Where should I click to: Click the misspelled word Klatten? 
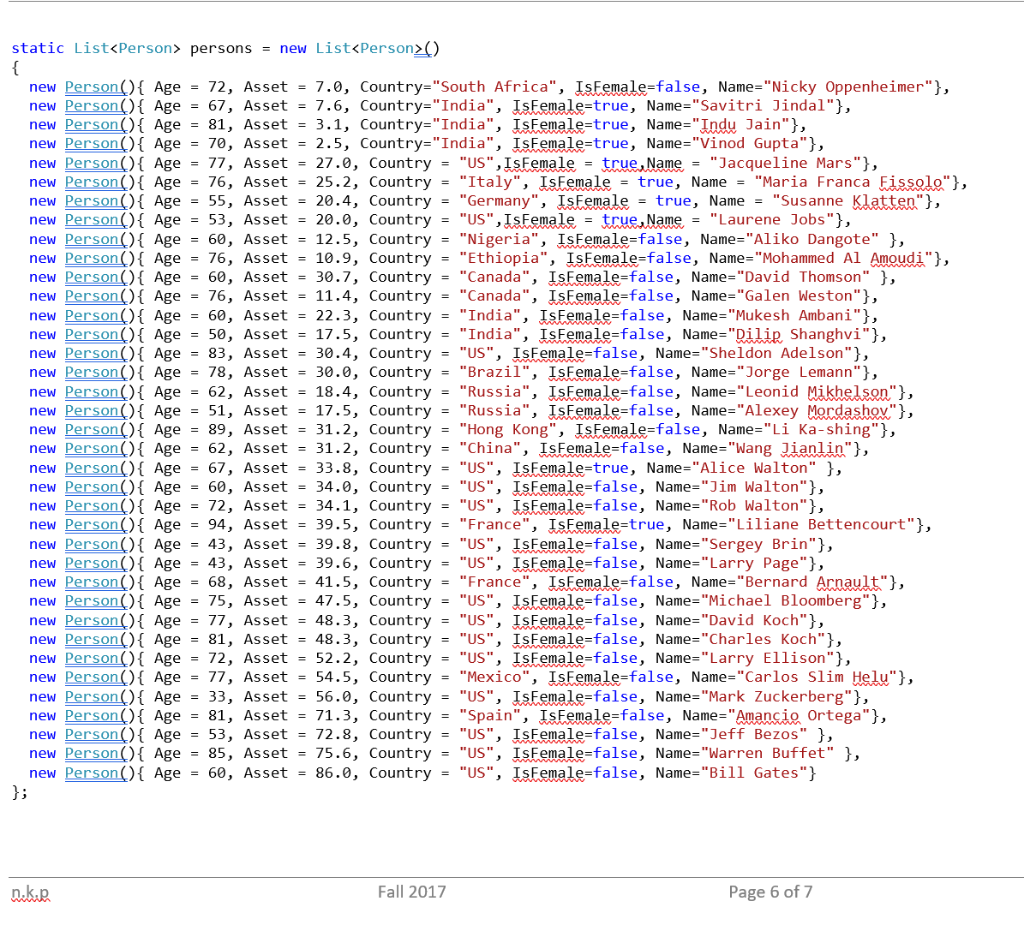886,200
